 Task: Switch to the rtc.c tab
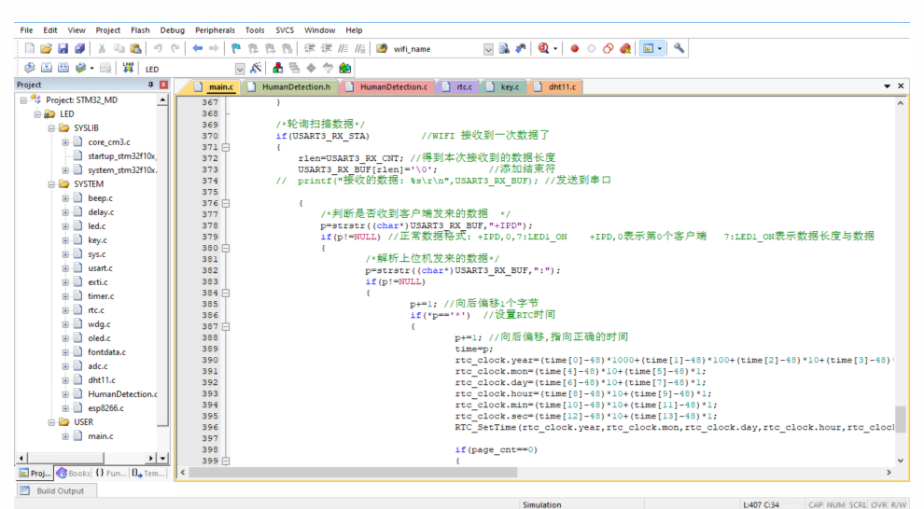(x=458, y=87)
